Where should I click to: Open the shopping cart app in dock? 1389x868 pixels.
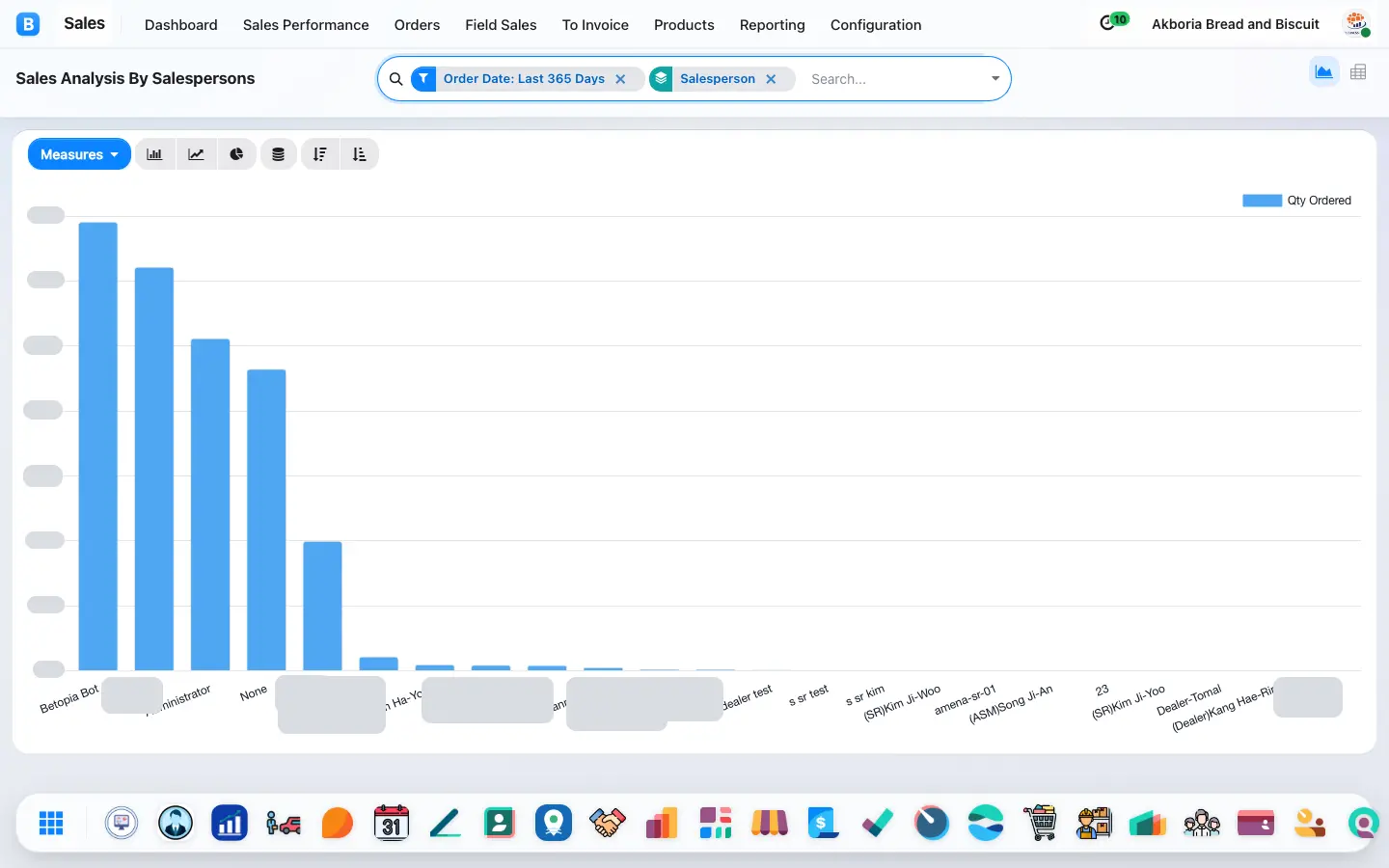1040,823
